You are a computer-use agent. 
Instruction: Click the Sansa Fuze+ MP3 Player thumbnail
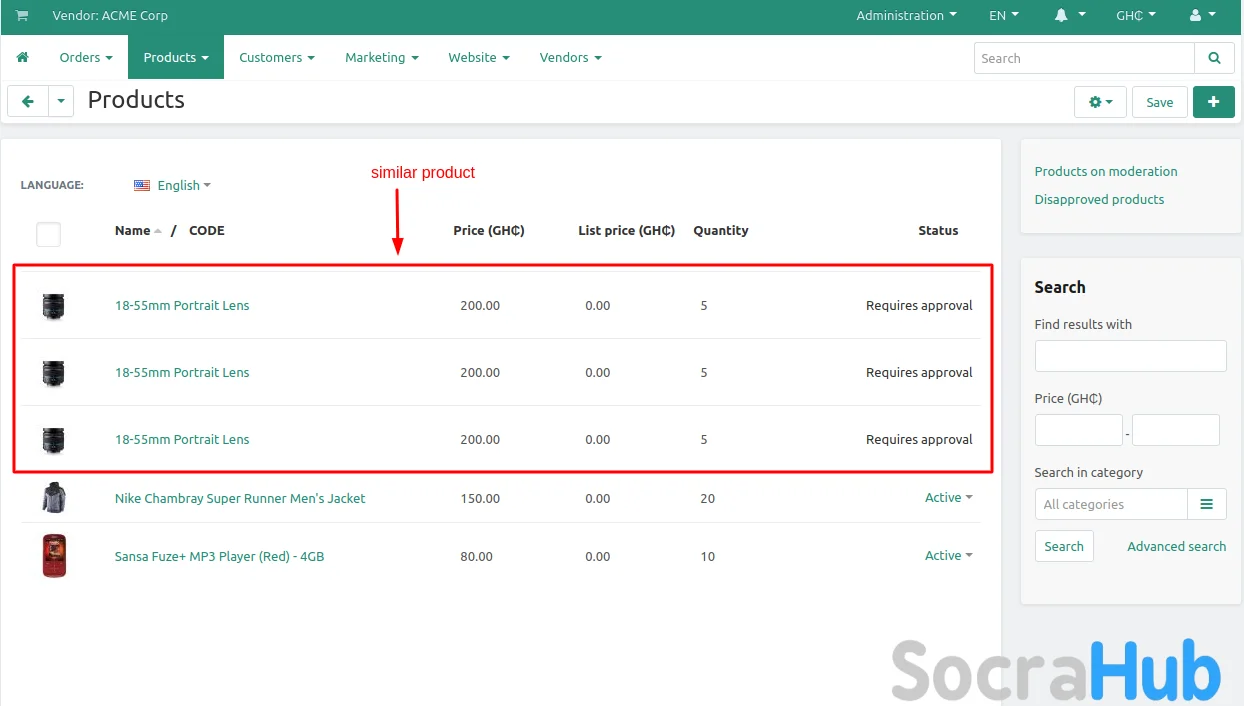tap(54, 556)
